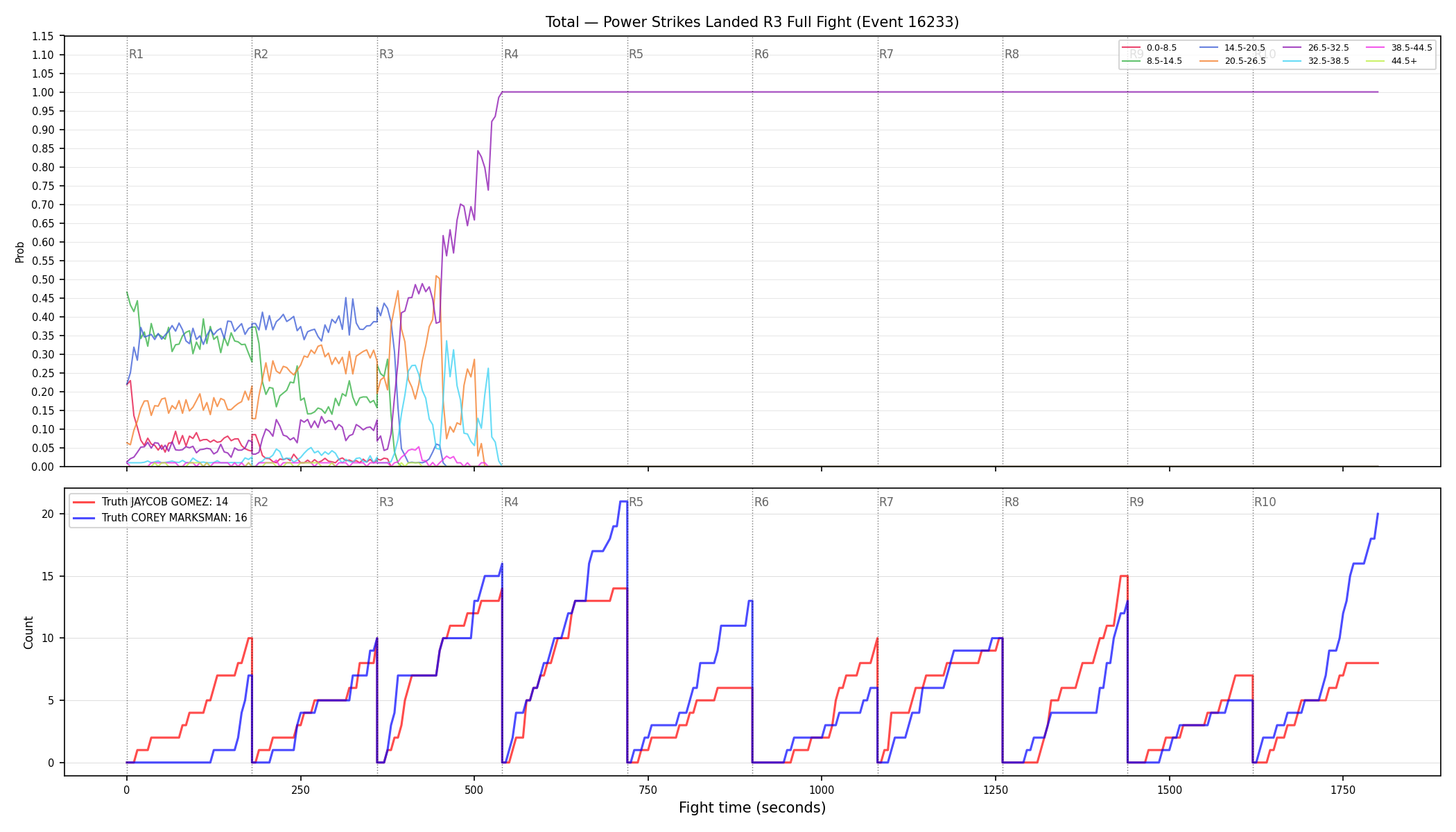The height and width of the screenshot is (832, 1456).
Task: Click the R2 round label in the Count chart
Action: [x=261, y=502]
